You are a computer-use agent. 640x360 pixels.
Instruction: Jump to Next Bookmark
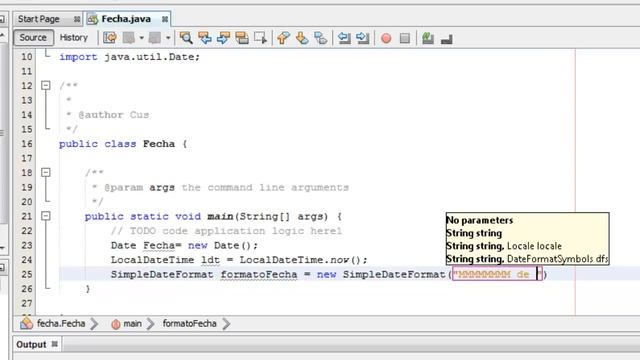click(302, 38)
